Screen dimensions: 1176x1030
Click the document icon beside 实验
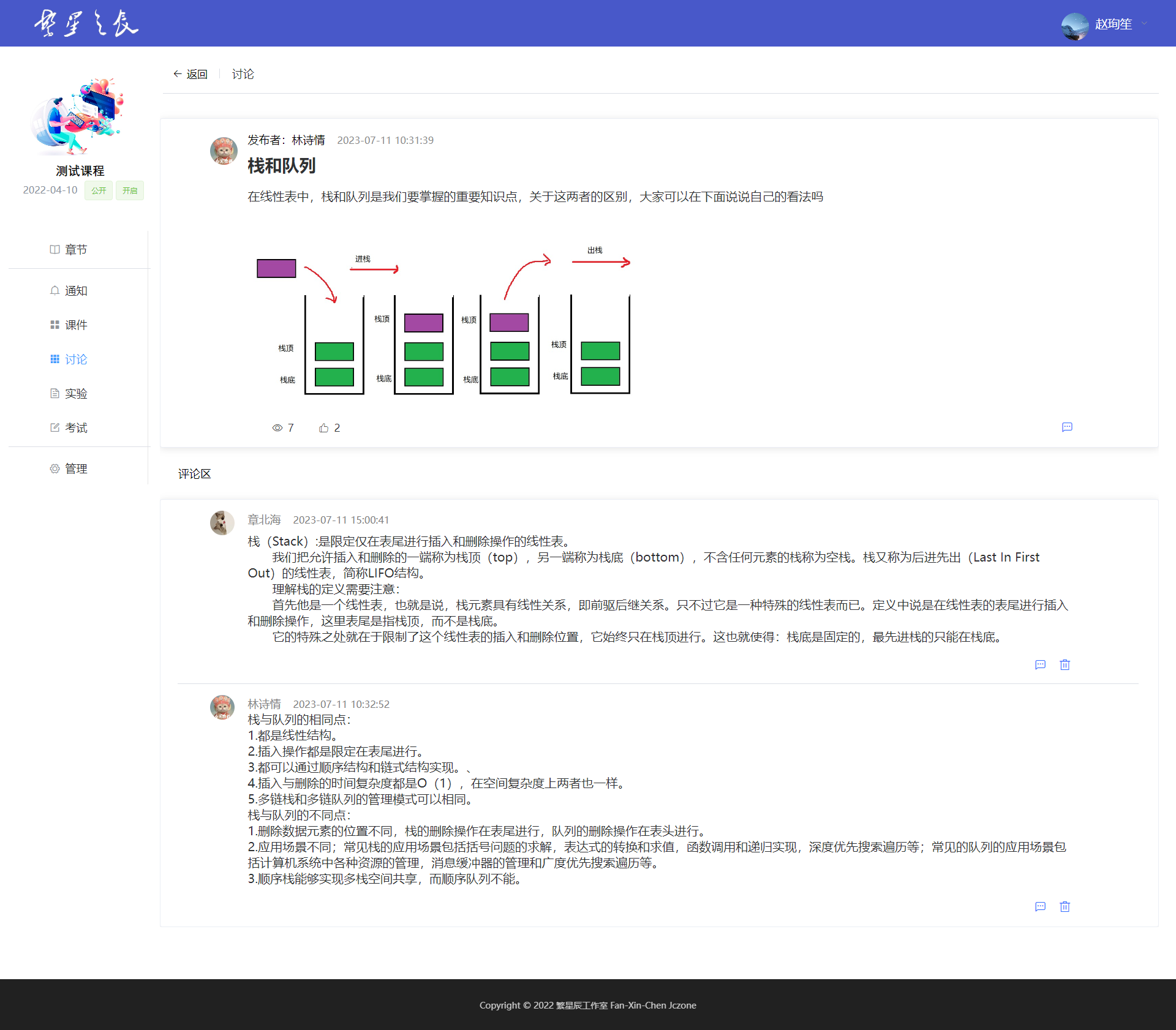[x=55, y=393]
